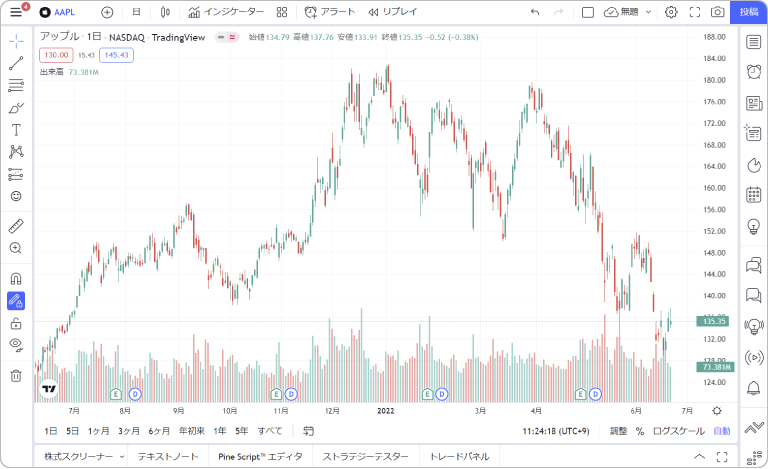Screen dimensions: 768x469
Task: Open public chats speech bubbles icon
Action: coord(754,265)
